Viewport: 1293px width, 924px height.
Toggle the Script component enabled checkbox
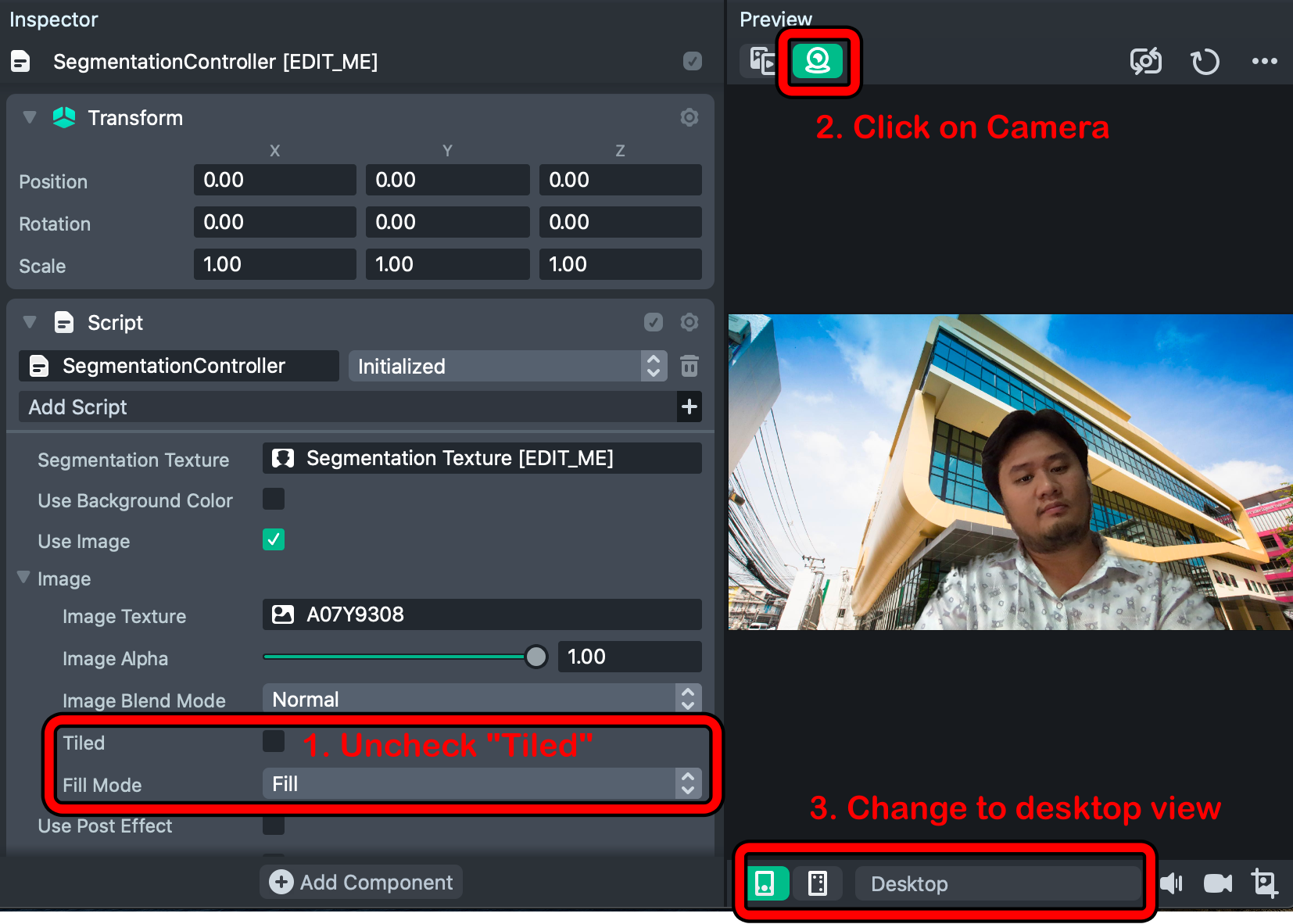click(654, 322)
